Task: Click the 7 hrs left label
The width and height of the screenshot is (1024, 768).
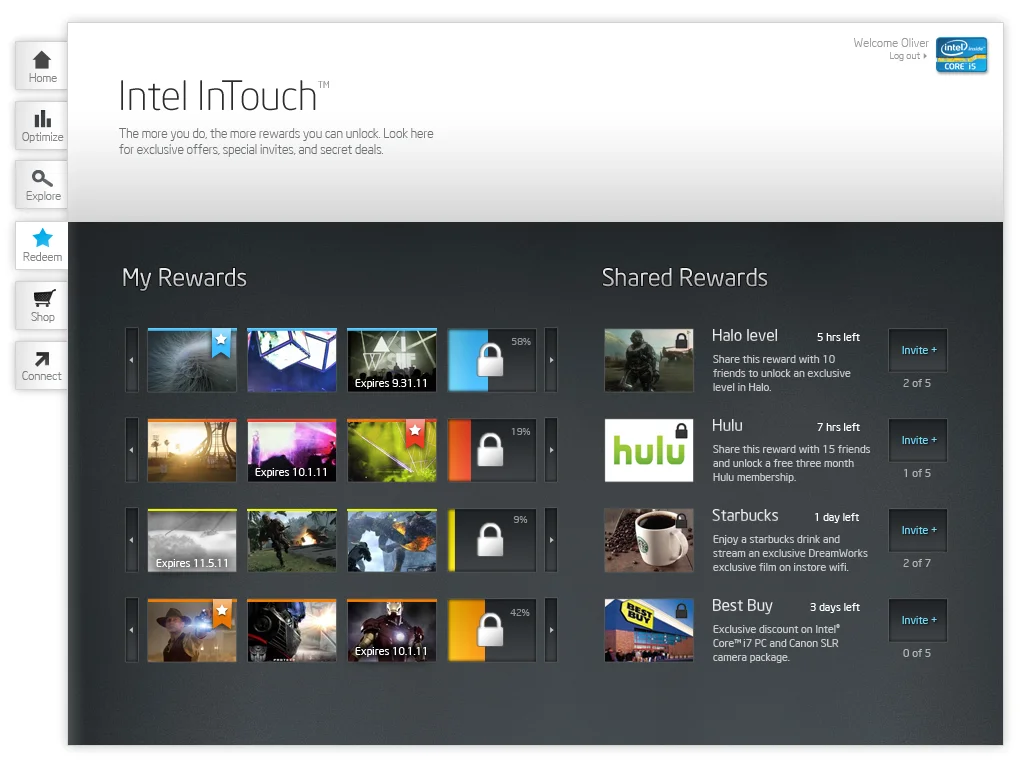Action: pyautogui.click(x=838, y=427)
